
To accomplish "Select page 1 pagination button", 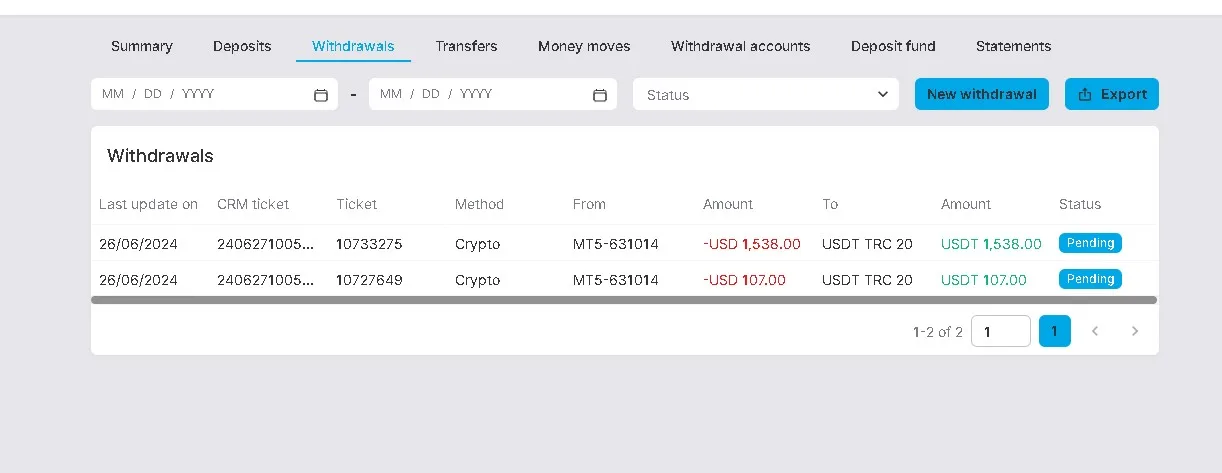I will 1055,331.
